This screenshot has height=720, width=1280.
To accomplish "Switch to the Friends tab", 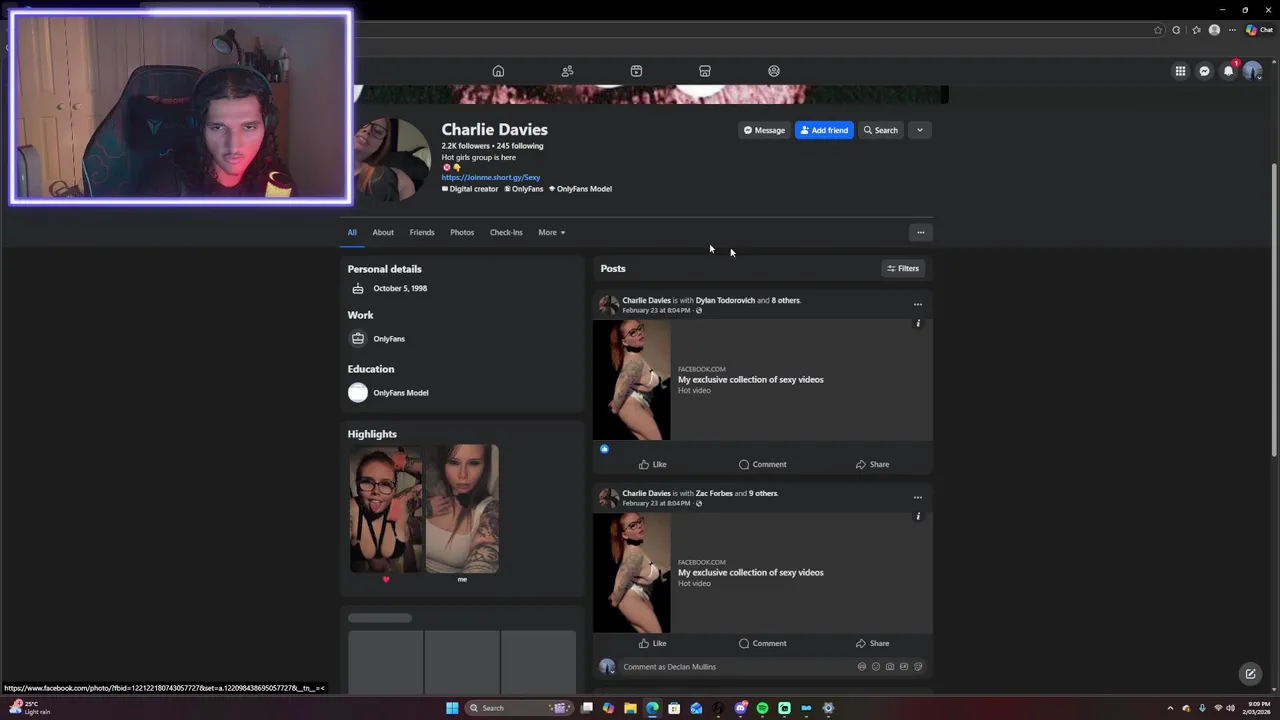I will tap(422, 232).
